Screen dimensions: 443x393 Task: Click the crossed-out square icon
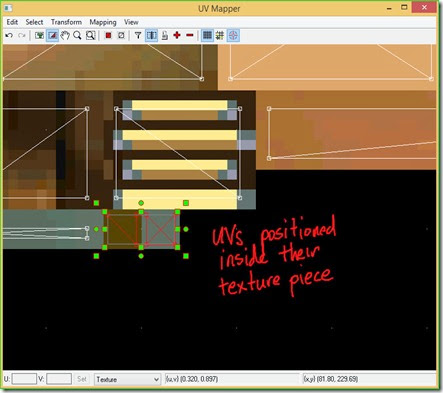(x=121, y=35)
